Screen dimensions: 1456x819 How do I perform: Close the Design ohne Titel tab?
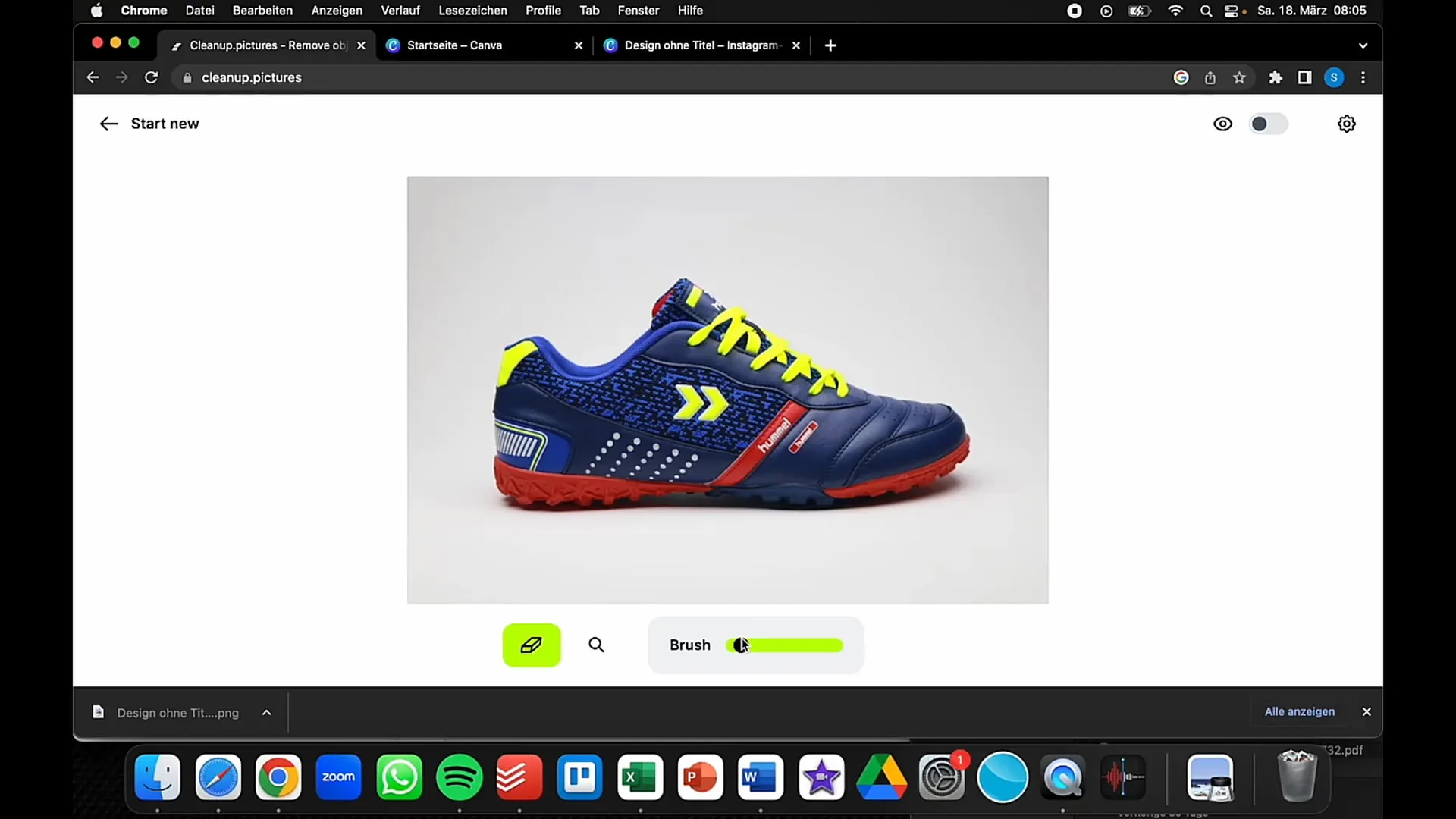pos(796,45)
